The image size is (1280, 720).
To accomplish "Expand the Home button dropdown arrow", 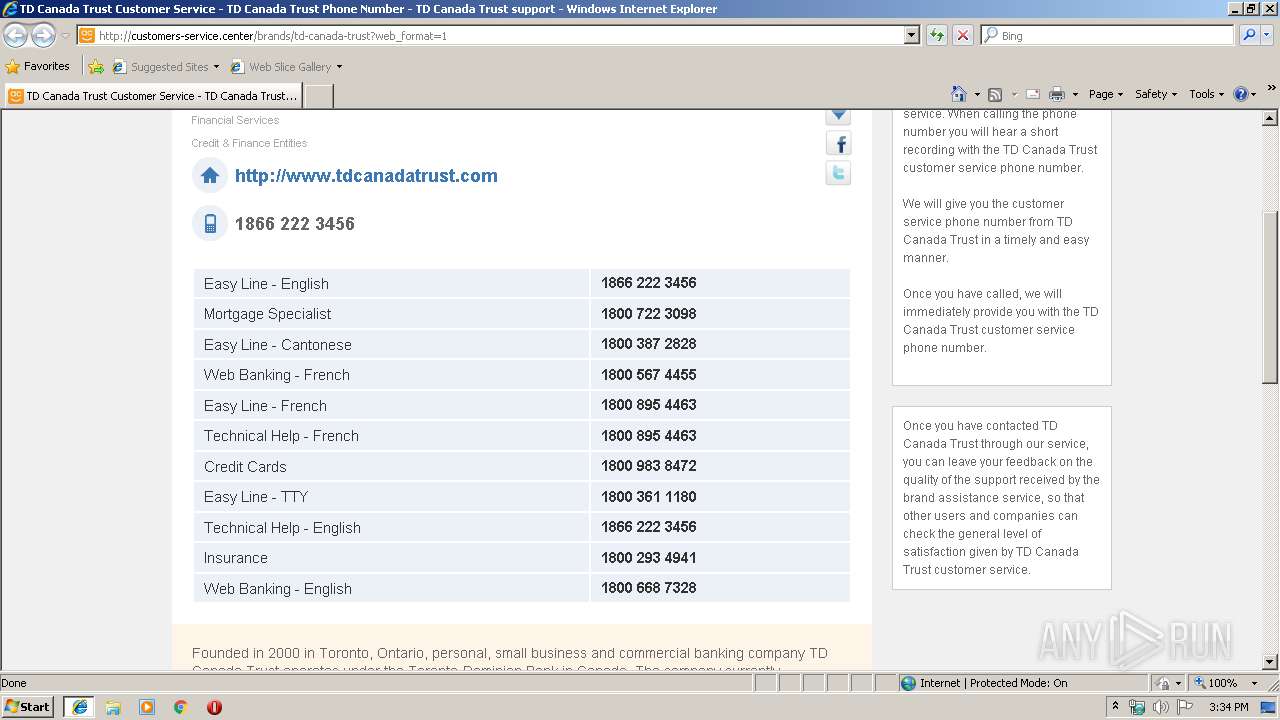I will click(976, 95).
